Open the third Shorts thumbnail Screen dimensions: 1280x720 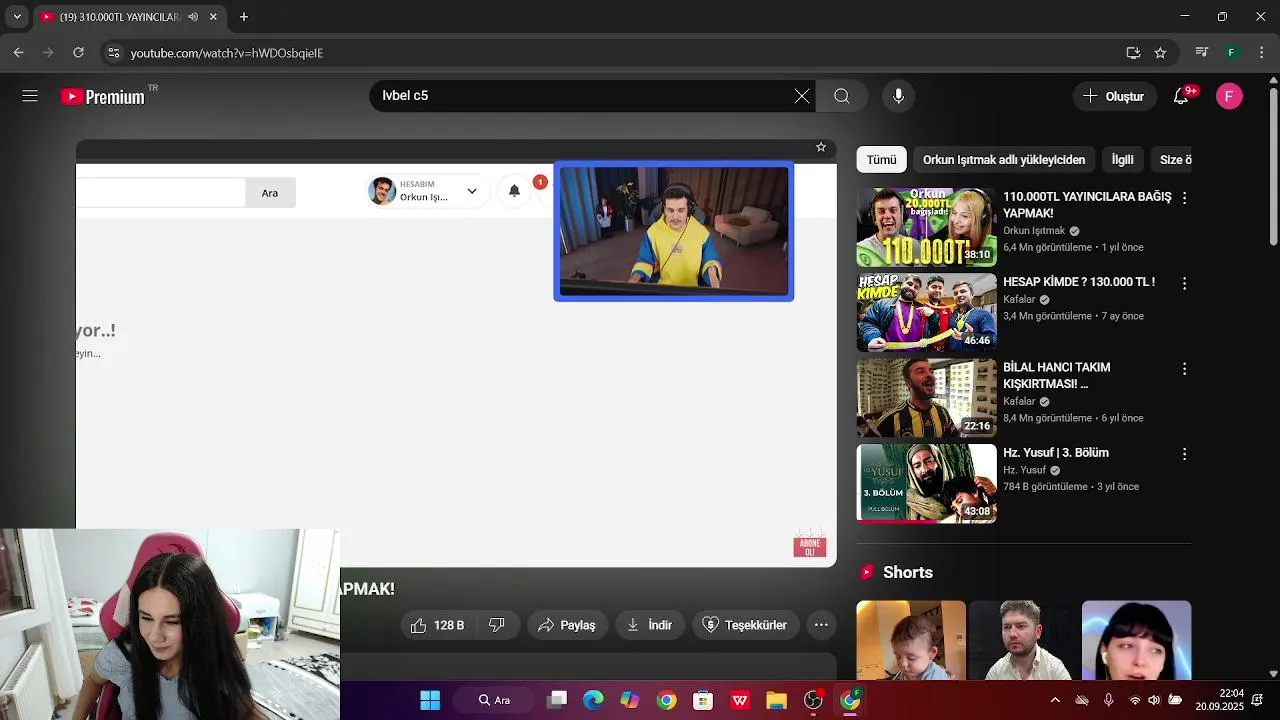click(1136, 640)
